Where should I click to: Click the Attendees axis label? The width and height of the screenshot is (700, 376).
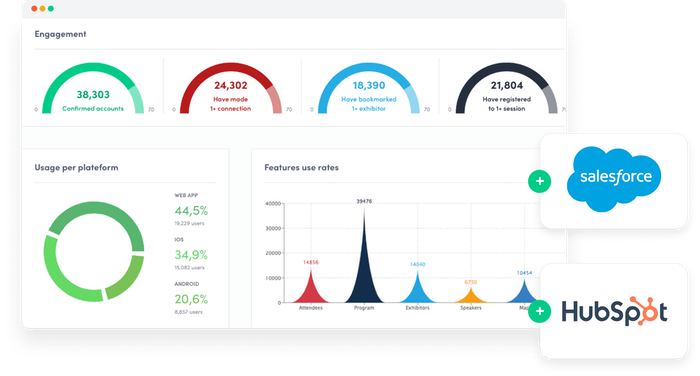tap(311, 308)
